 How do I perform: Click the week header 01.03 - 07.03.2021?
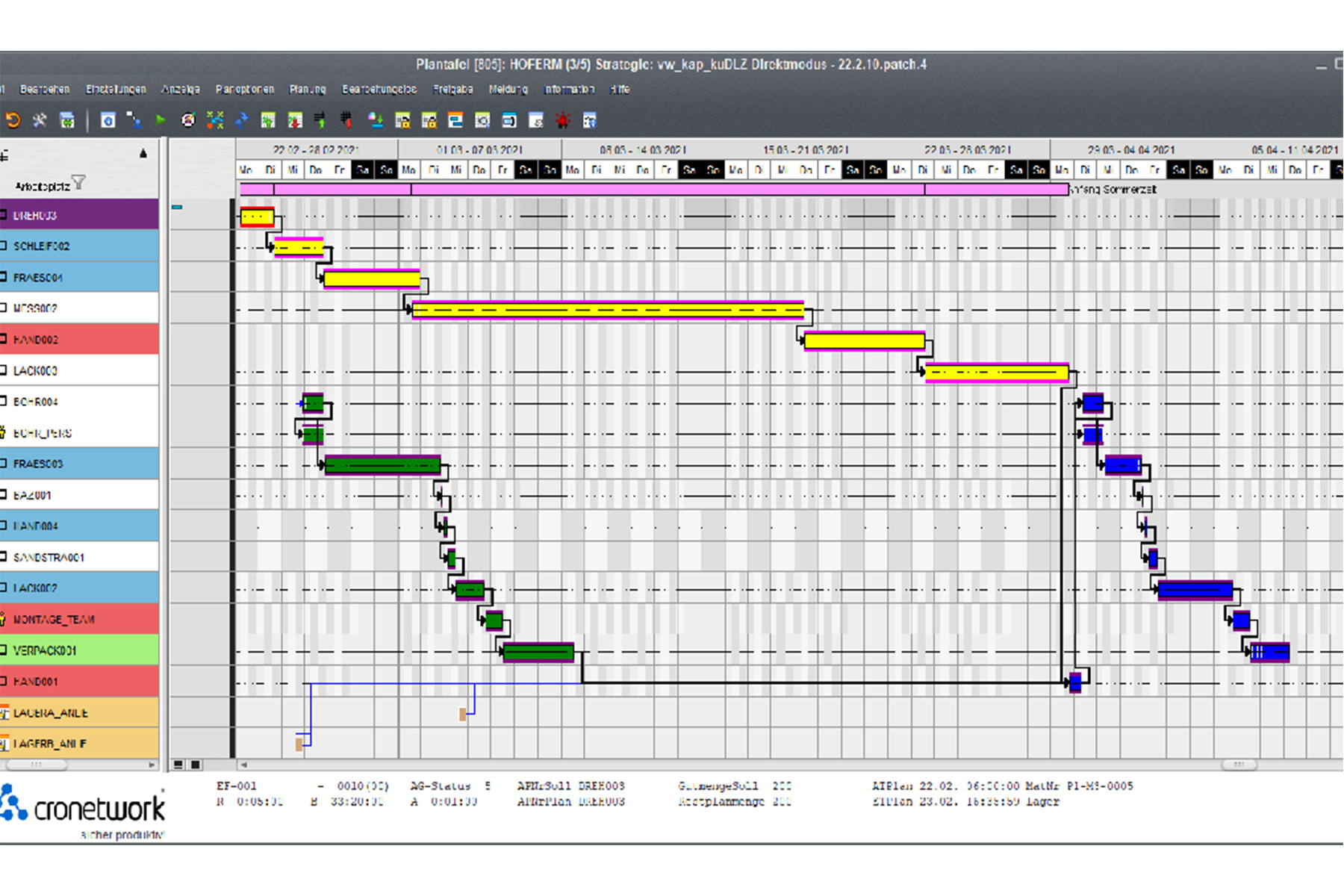click(x=480, y=149)
